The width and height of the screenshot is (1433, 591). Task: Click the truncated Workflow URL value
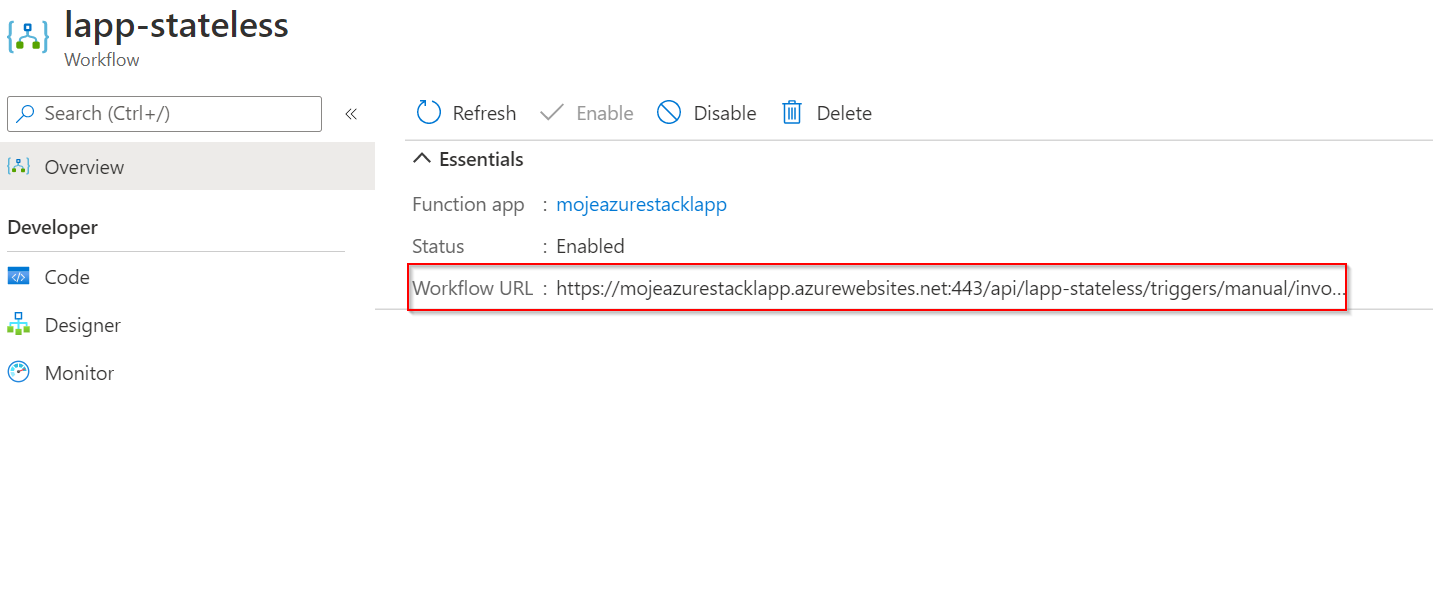pos(950,289)
